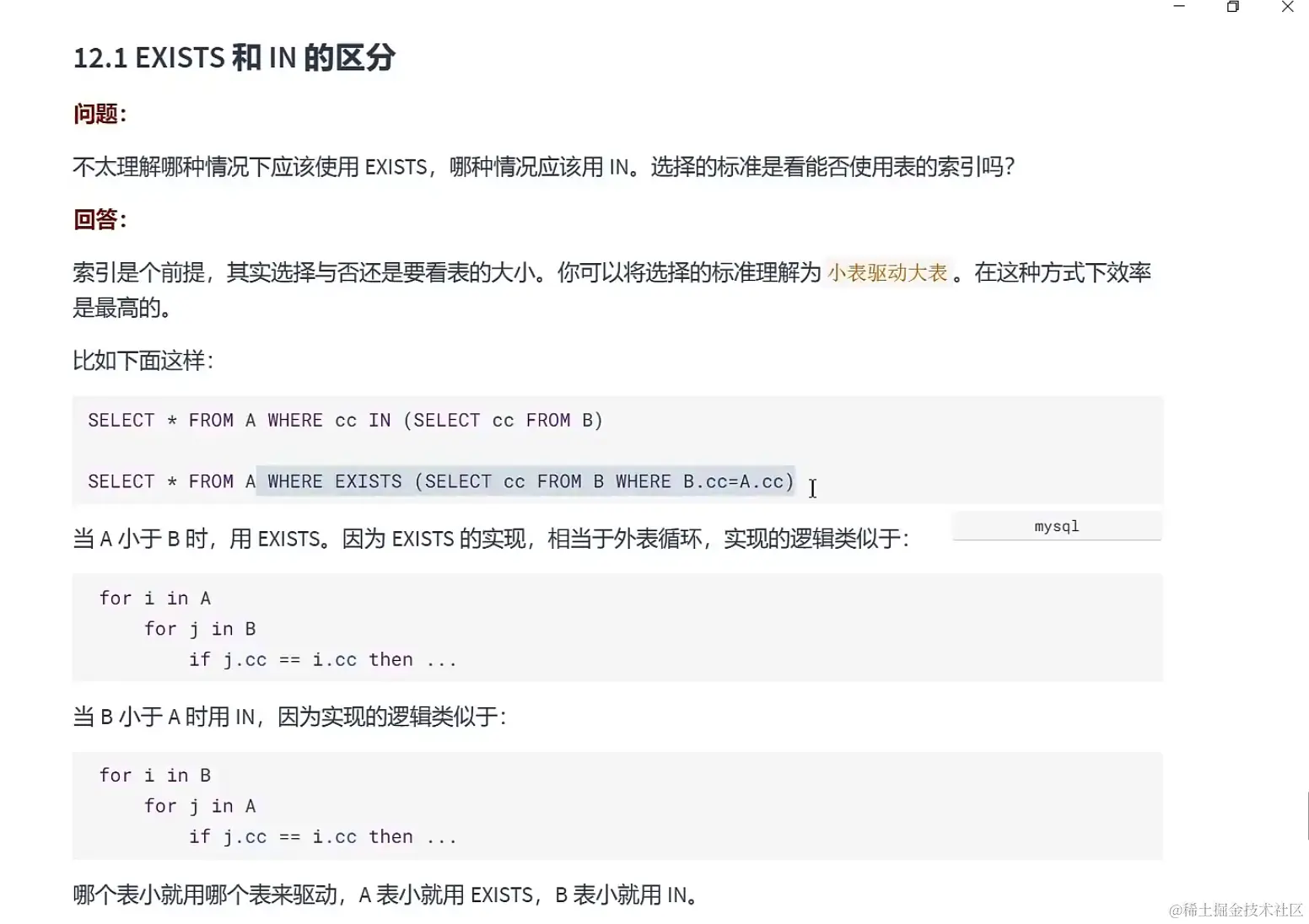The width and height of the screenshot is (1309, 924).
Task: Click the mysql language label box
Action: pyautogui.click(x=1057, y=526)
